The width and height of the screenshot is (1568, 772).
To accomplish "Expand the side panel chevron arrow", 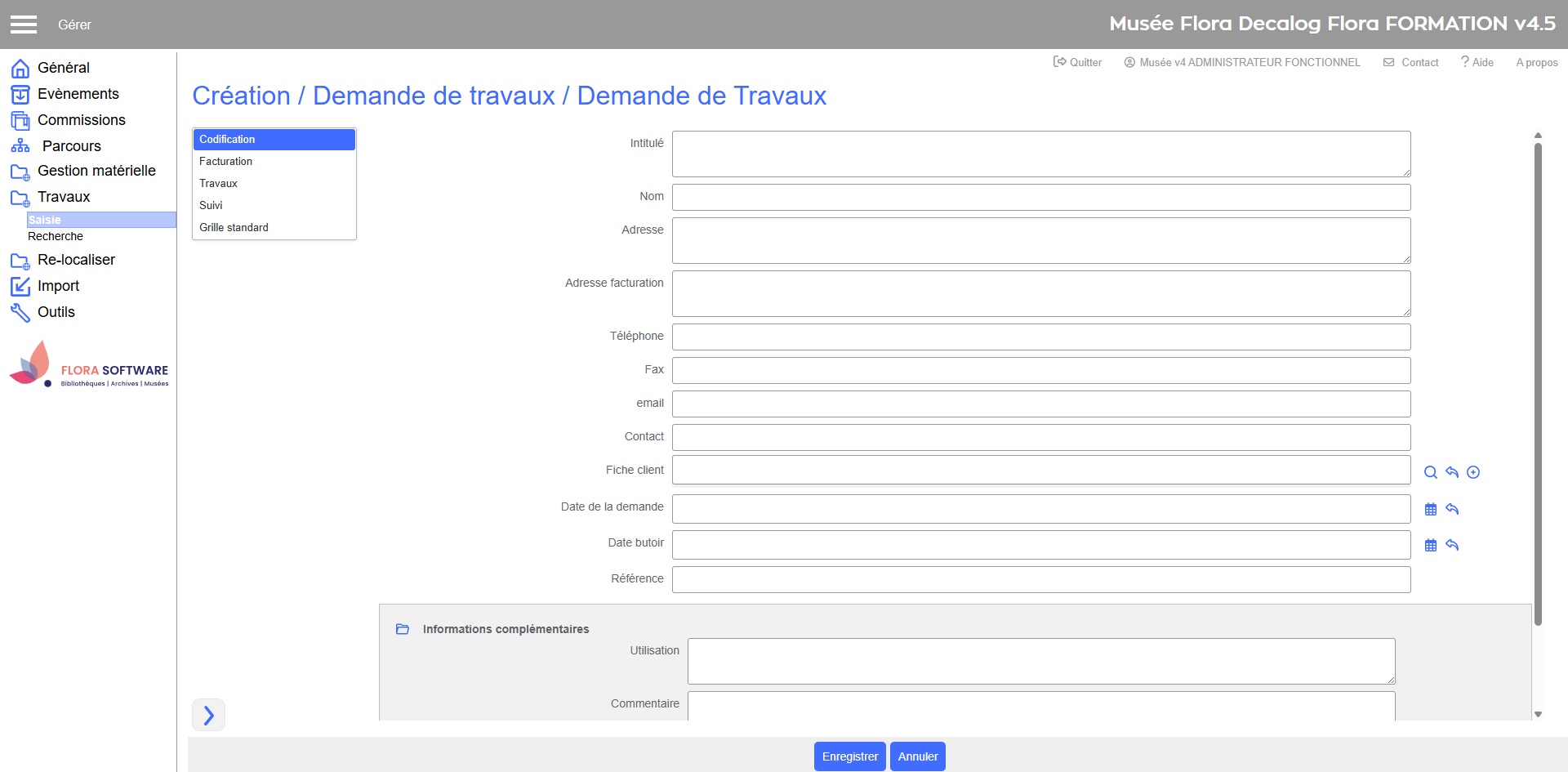I will pos(208,715).
